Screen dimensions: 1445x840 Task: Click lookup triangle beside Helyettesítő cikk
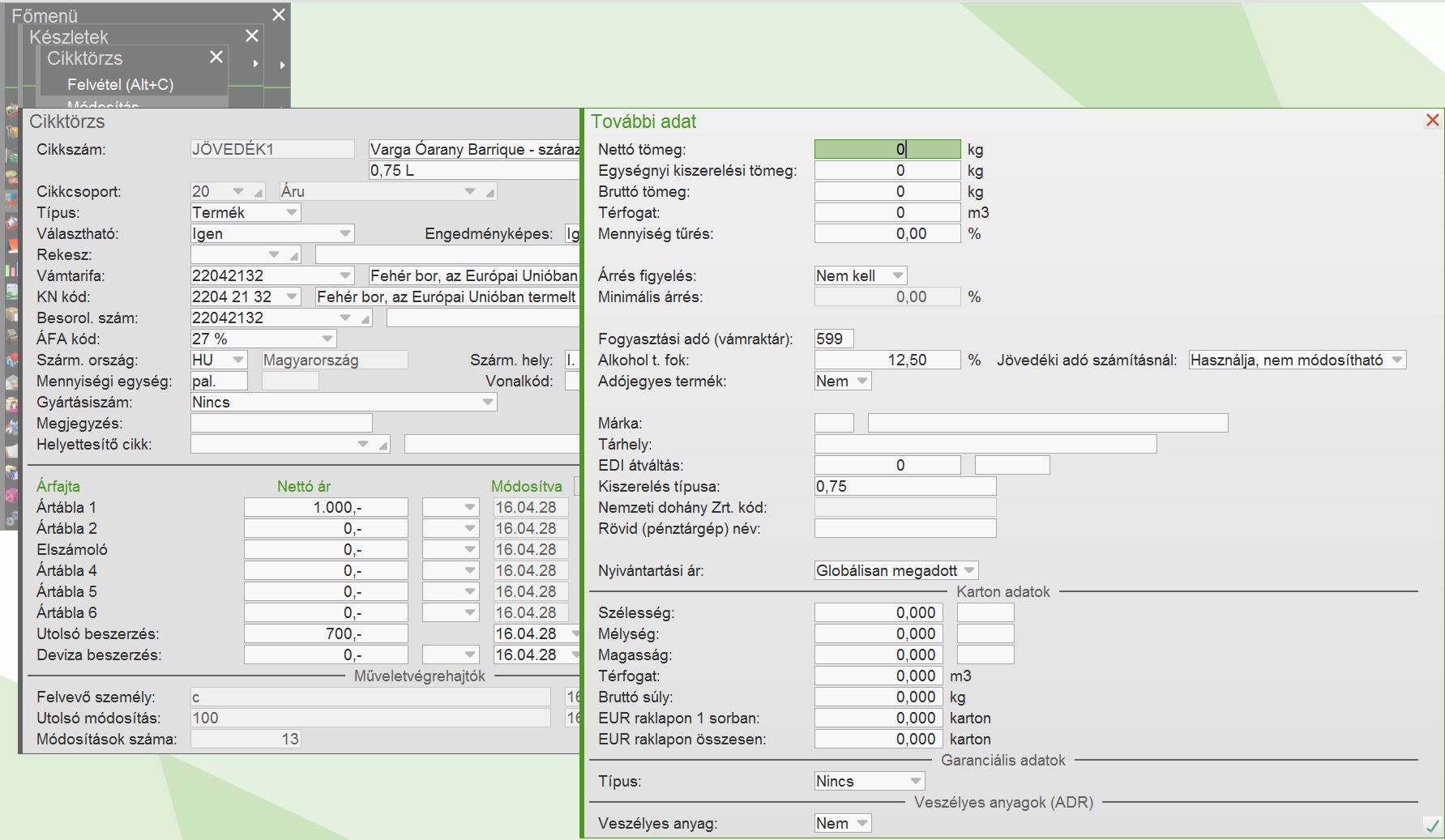click(x=383, y=446)
